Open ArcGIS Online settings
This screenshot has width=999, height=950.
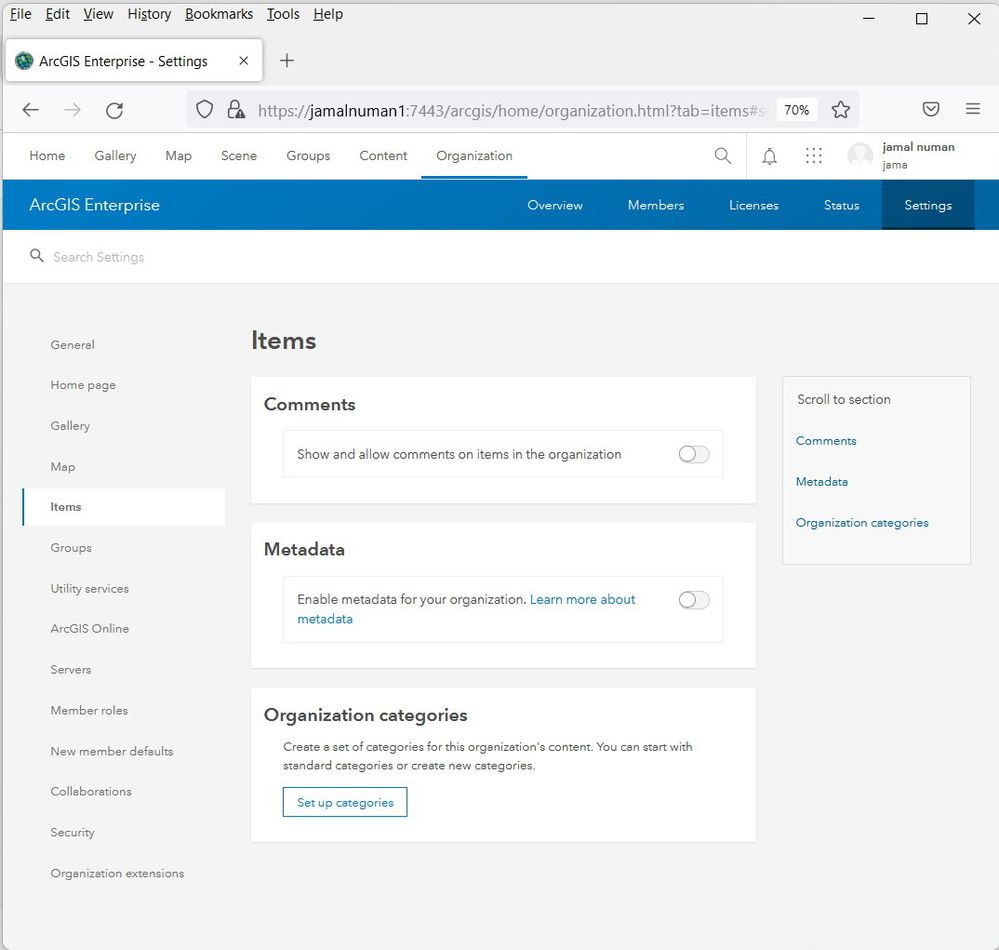pyautogui.click(x=90, y=628)
